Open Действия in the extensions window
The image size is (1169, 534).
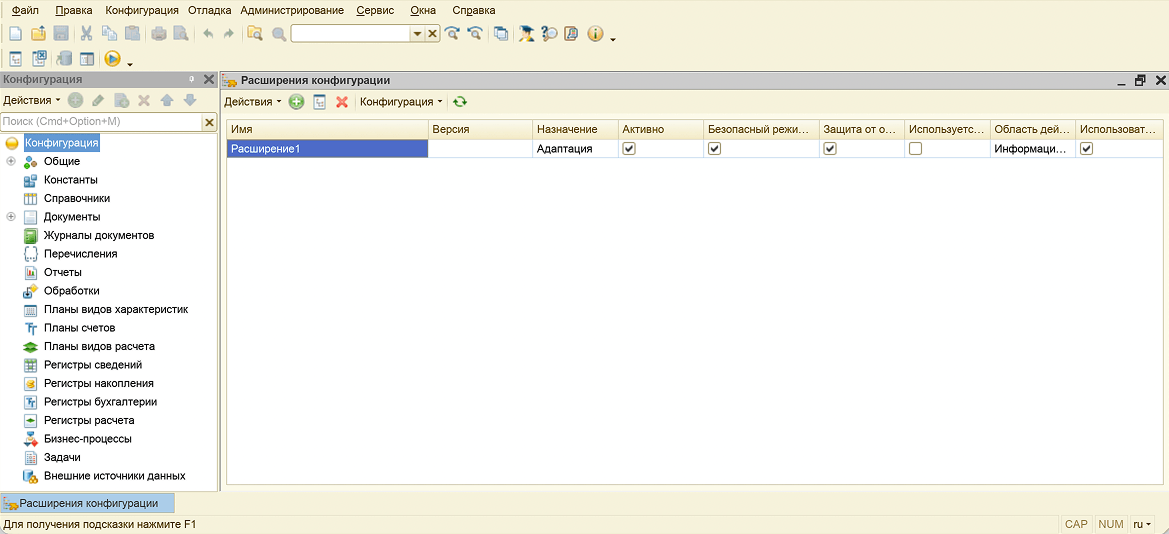point(252,102)
